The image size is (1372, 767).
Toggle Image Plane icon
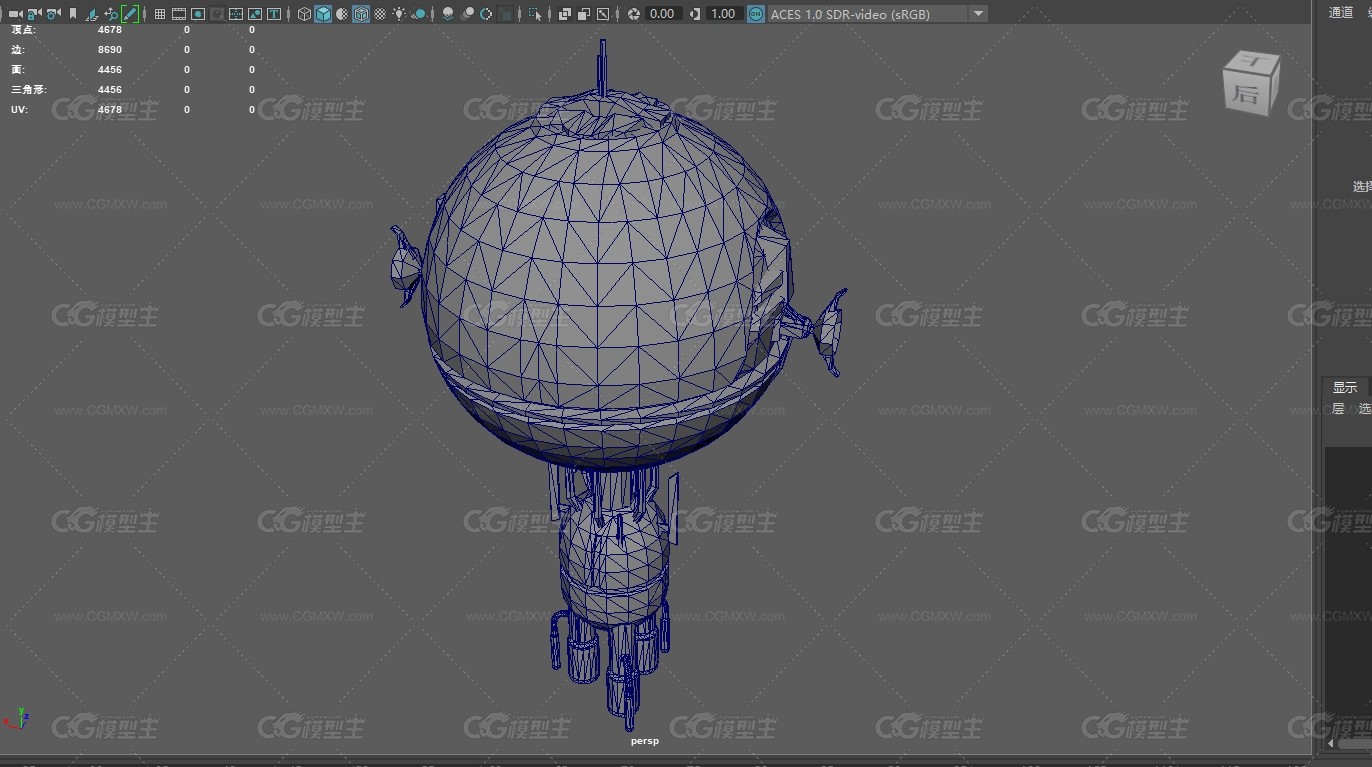[91, 14]
